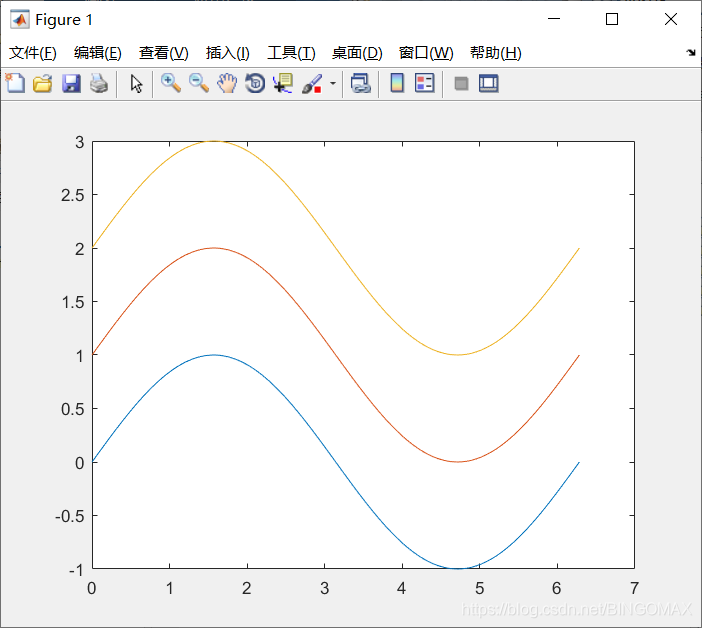702x628 pixels.
Task: Activate the Zoom In magnifier tool
Action: (171, 84)
